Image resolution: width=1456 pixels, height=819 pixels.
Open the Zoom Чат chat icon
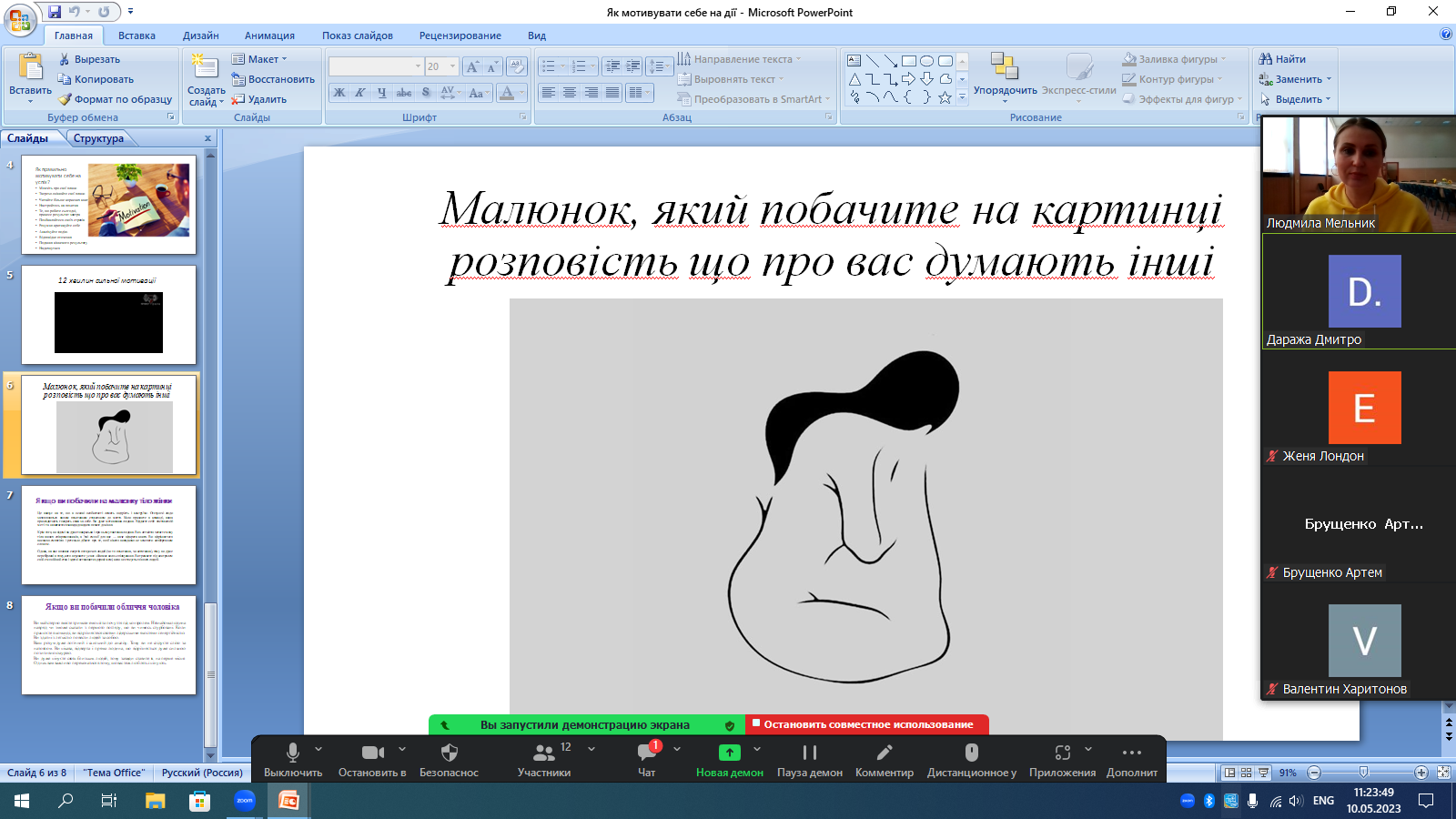pos(647,759)
